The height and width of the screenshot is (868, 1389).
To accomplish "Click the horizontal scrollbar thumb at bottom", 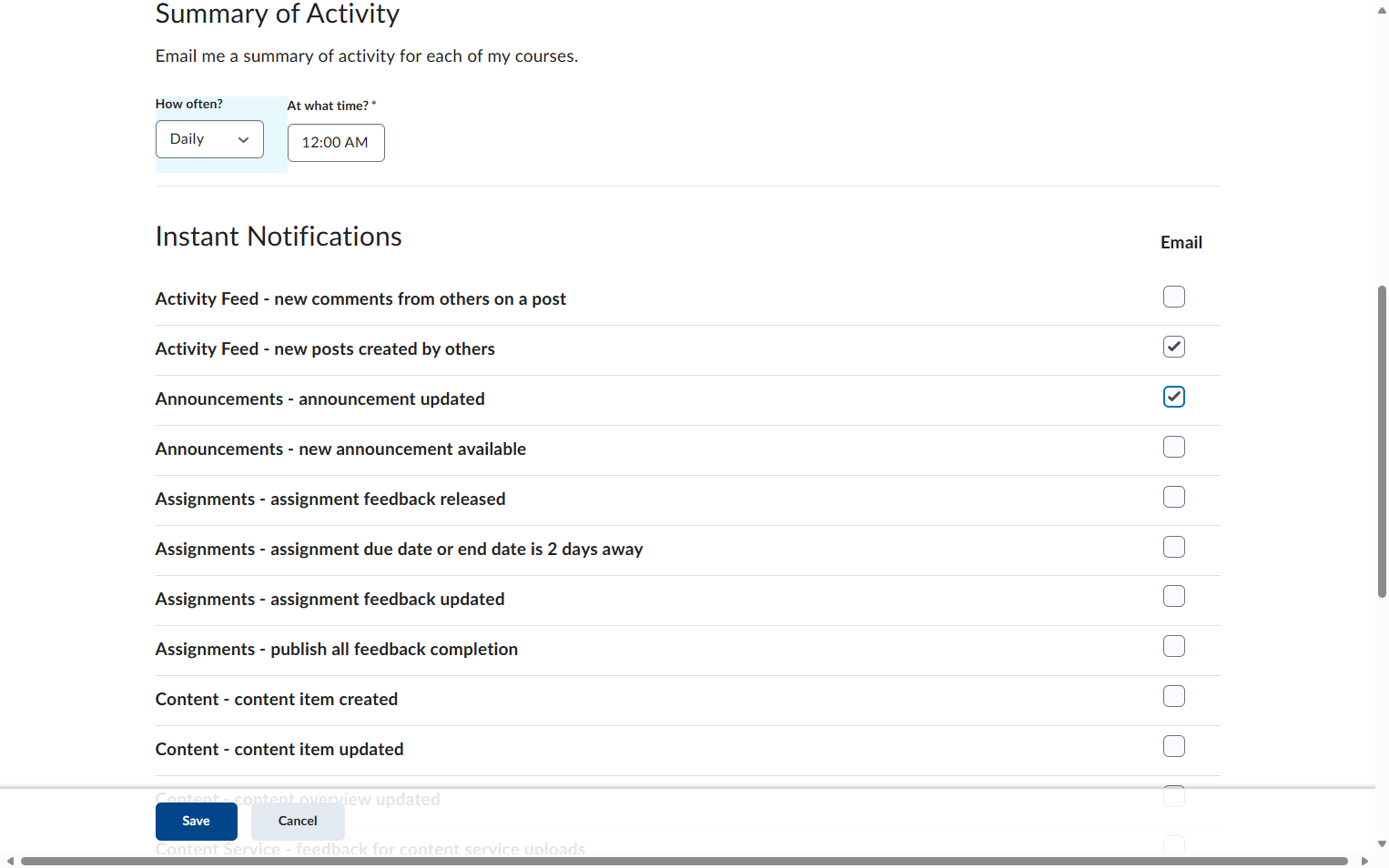I will pos(684,861).
